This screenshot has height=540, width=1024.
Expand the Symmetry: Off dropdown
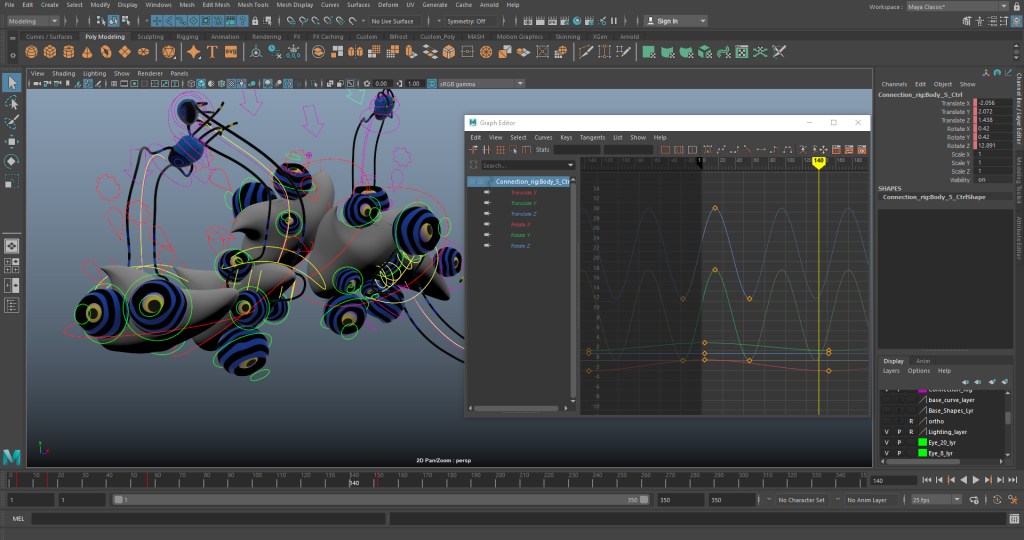tap(468, 21)
